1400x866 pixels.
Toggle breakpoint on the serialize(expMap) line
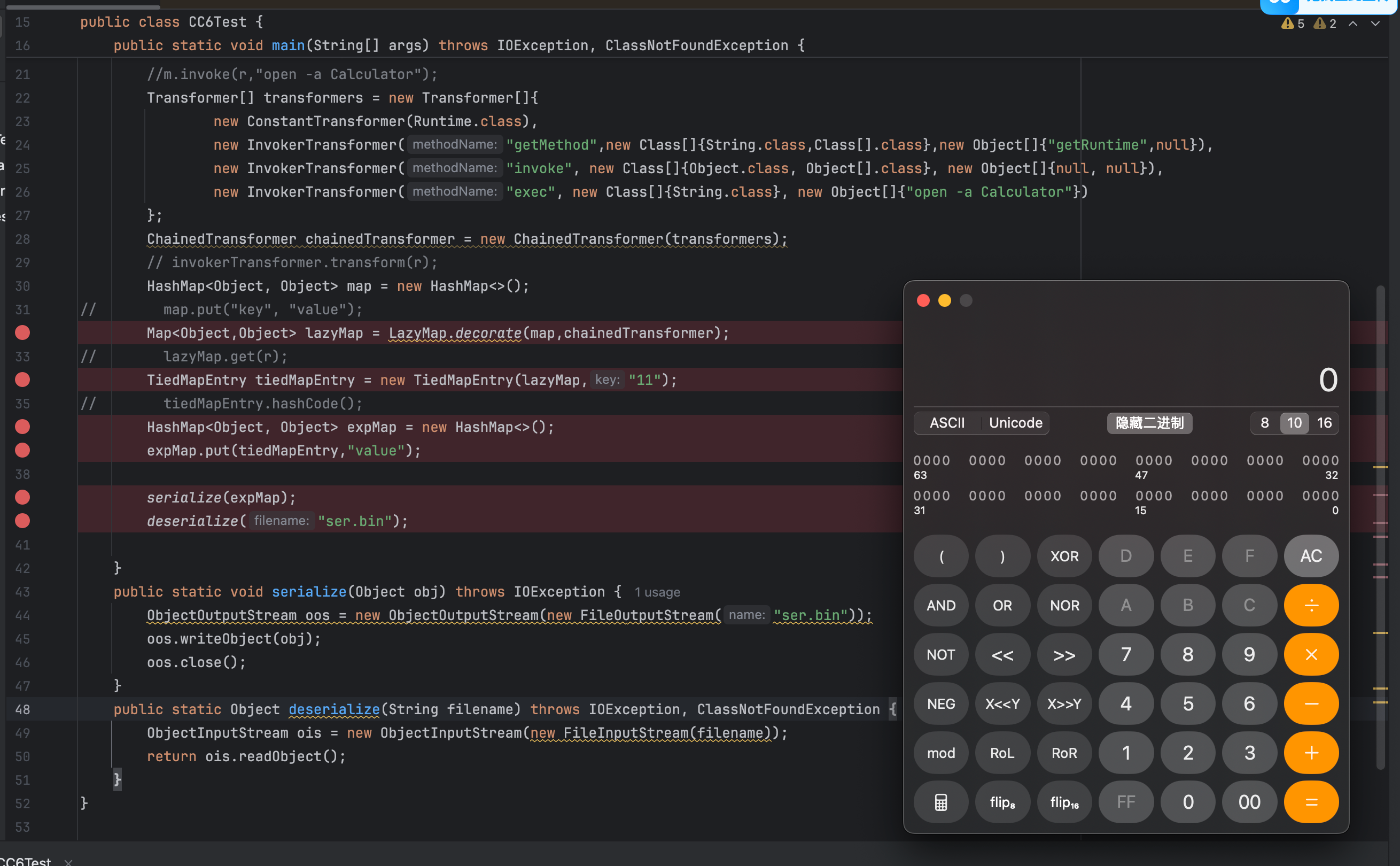(22, 497)
